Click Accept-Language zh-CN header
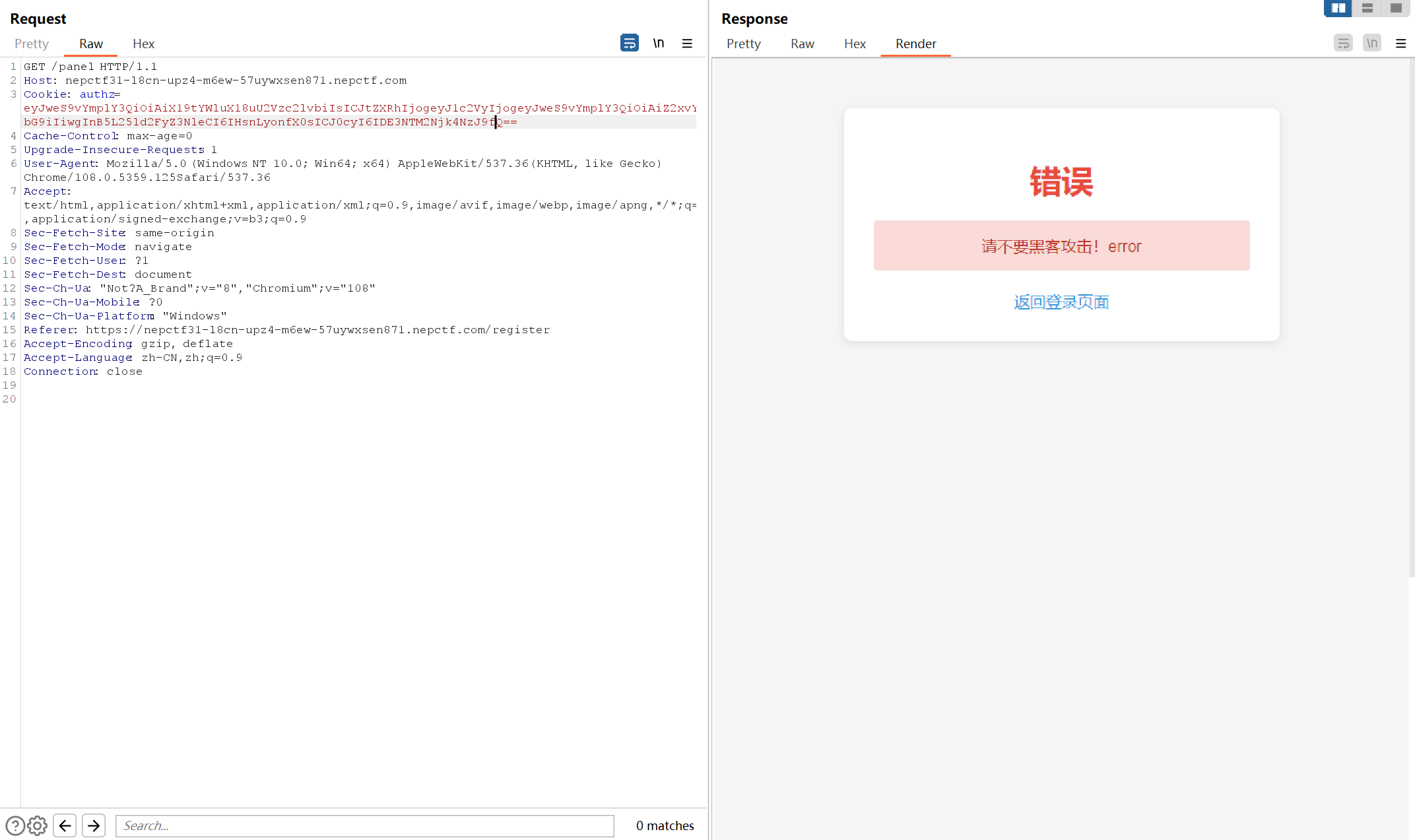The height and width of the screenshot is (840, 1415). (x=133, y=358)
